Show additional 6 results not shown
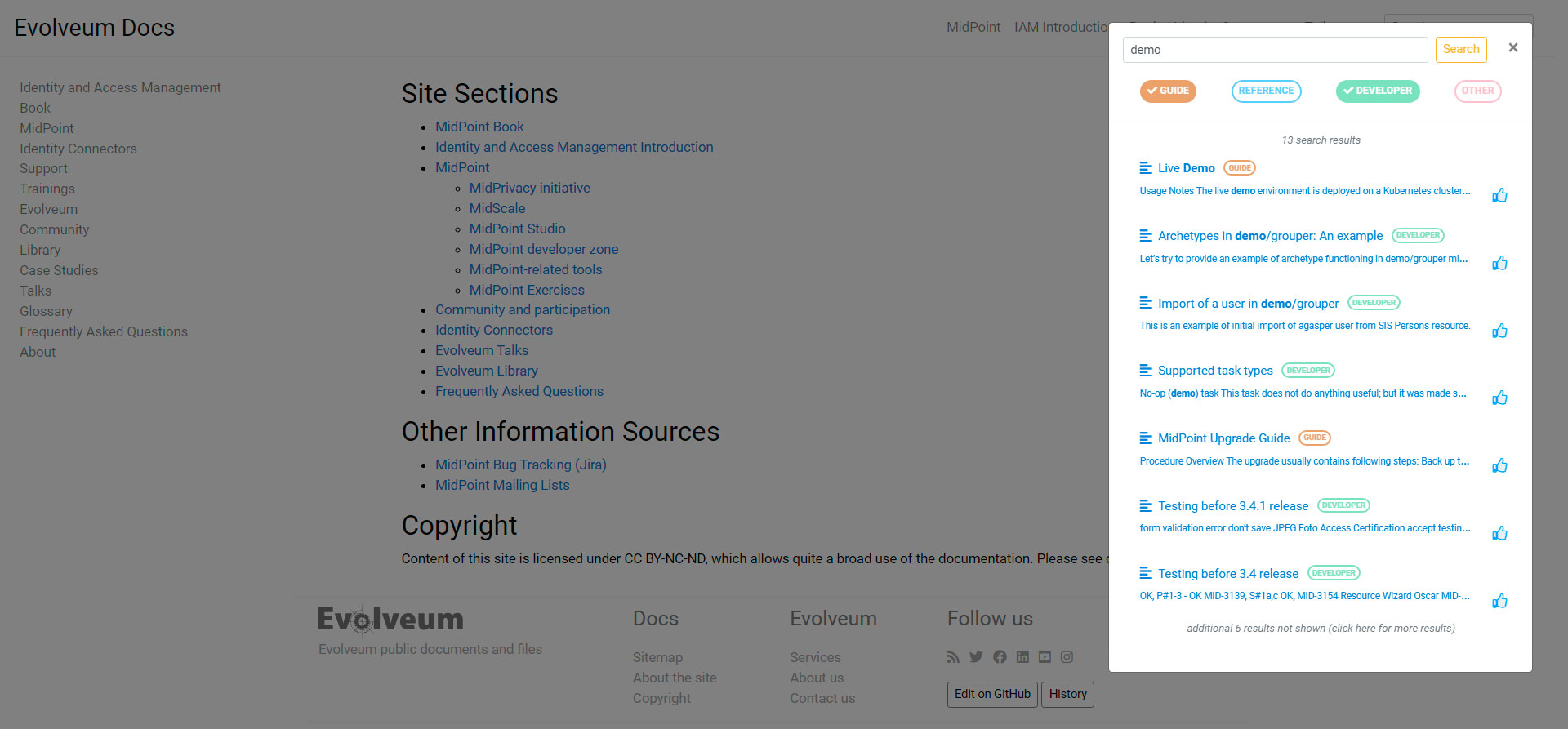The height and width of the screenshot is (729, 1568). (1321, 628)
